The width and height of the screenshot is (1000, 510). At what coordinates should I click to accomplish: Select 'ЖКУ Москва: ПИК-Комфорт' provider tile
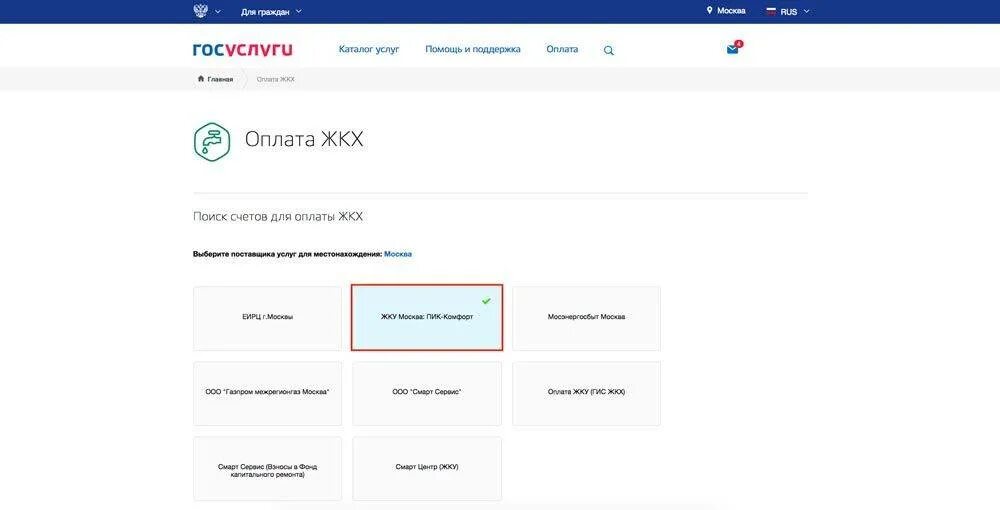(x=427, y=317)
